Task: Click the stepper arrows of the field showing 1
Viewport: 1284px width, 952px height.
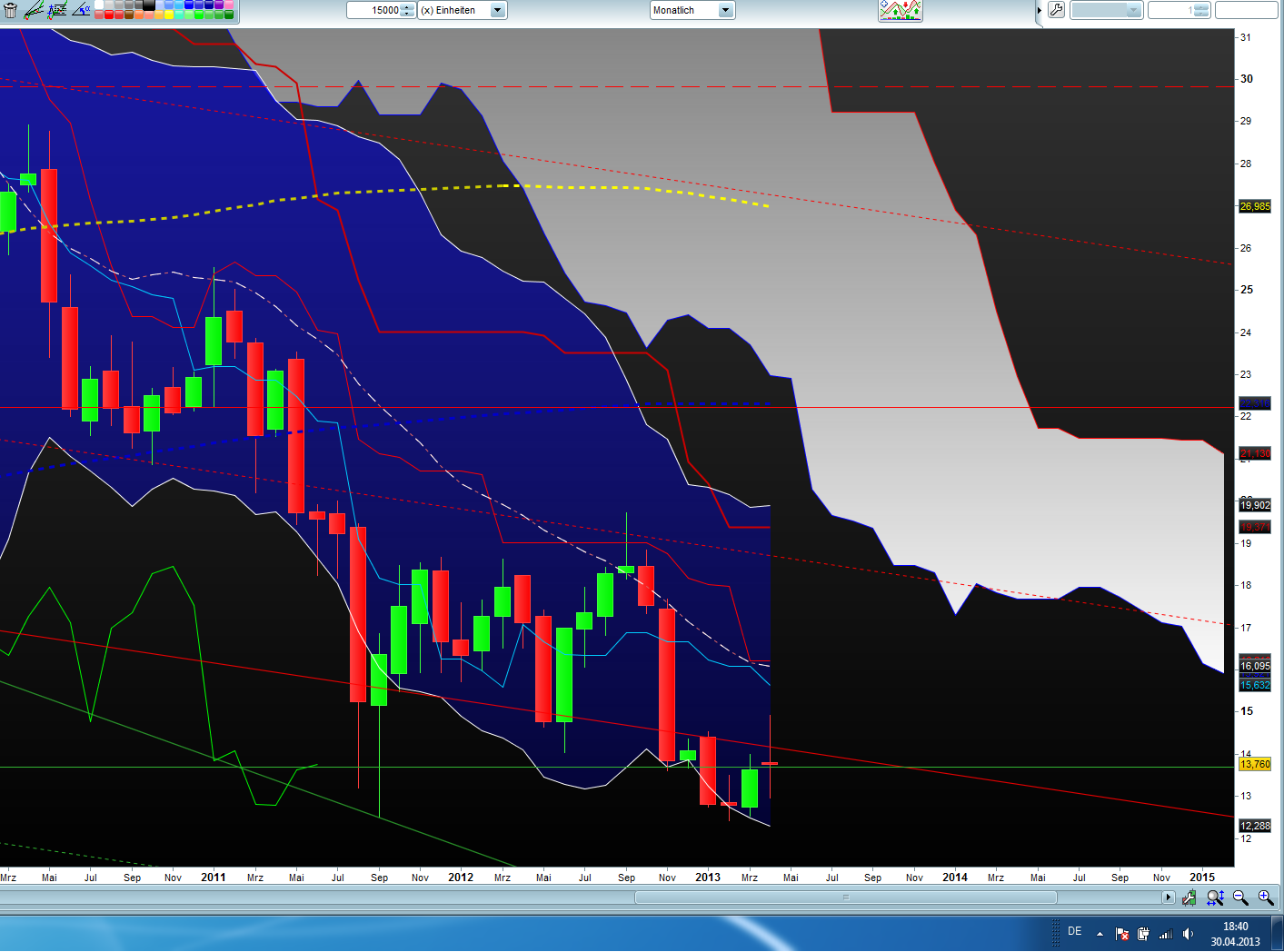Action: 1201,10
